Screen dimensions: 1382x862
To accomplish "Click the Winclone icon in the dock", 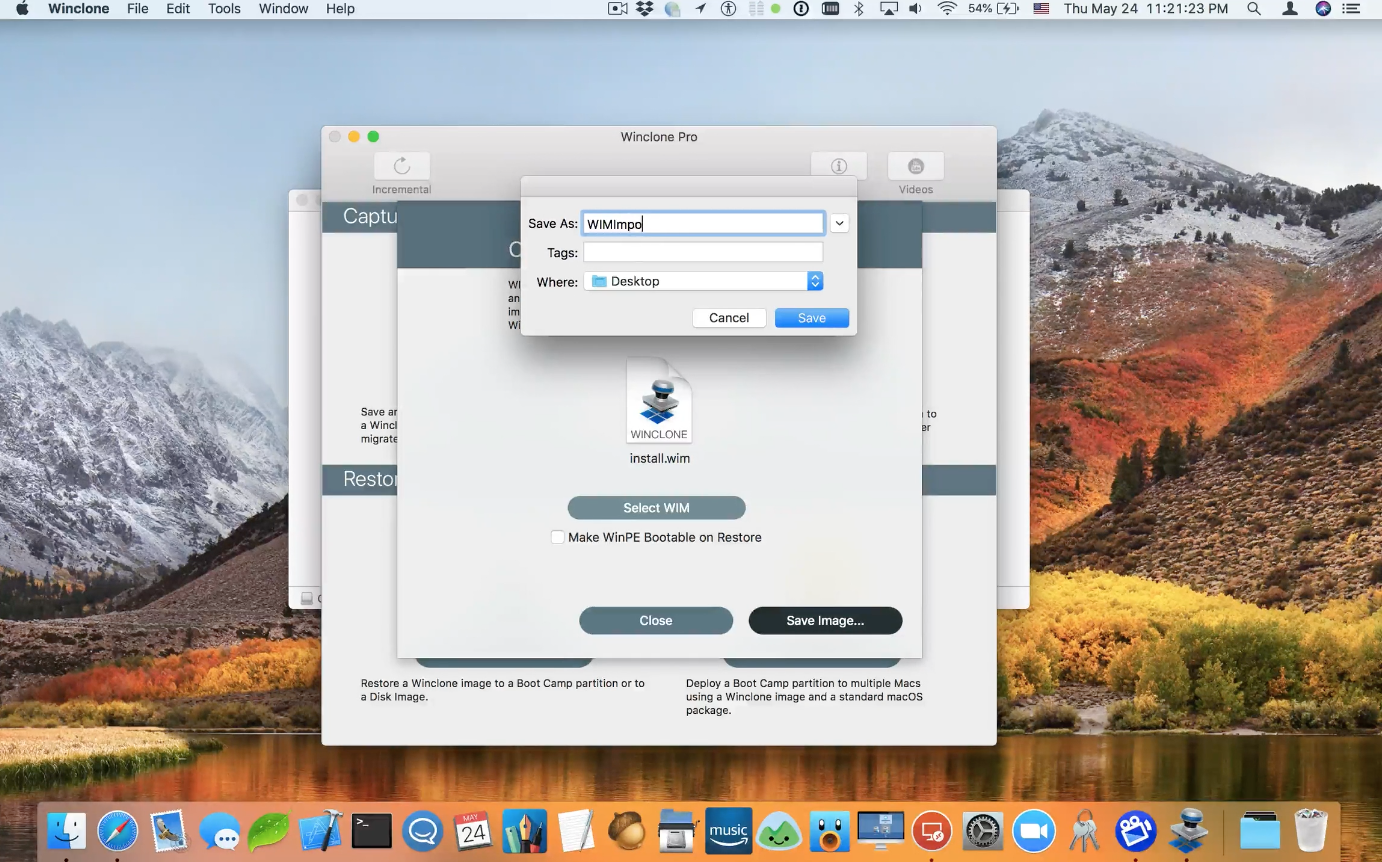I will point(1189,830).
